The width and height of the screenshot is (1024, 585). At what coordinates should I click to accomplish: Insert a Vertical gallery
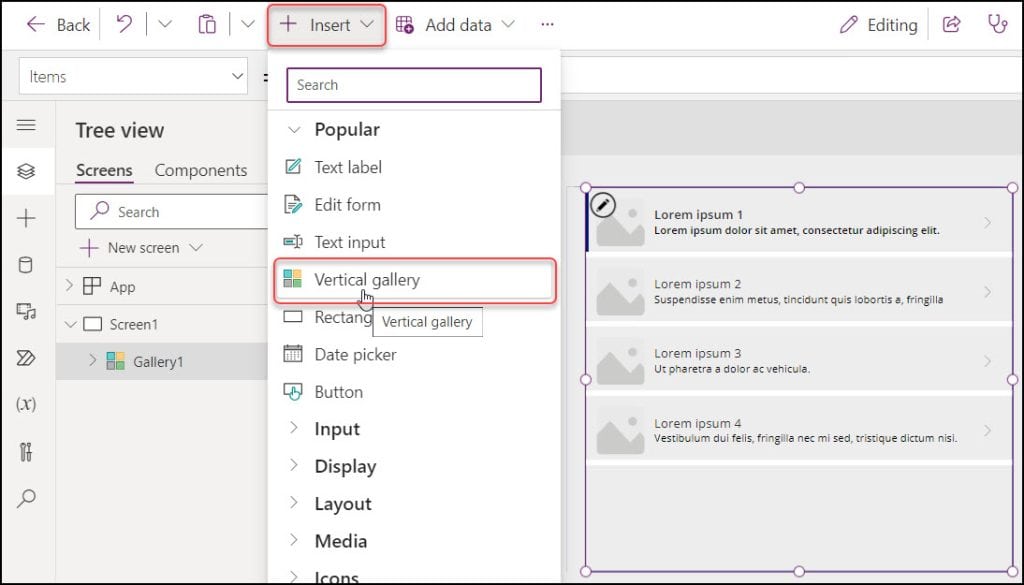414,280
